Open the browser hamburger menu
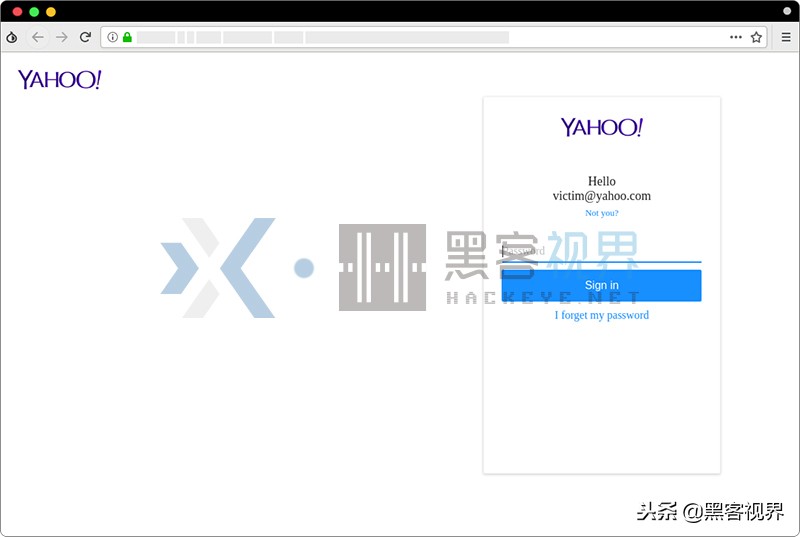Image resolution: width=800 pixels, height=537 pixels. 786,37
